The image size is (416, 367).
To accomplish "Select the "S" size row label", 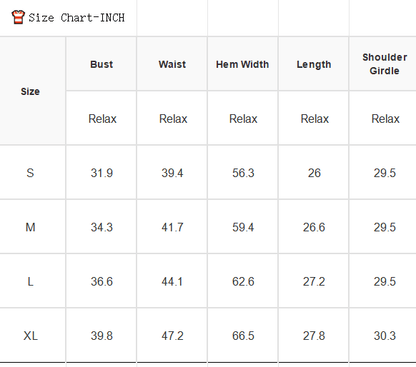I will [x=30, y=173].
